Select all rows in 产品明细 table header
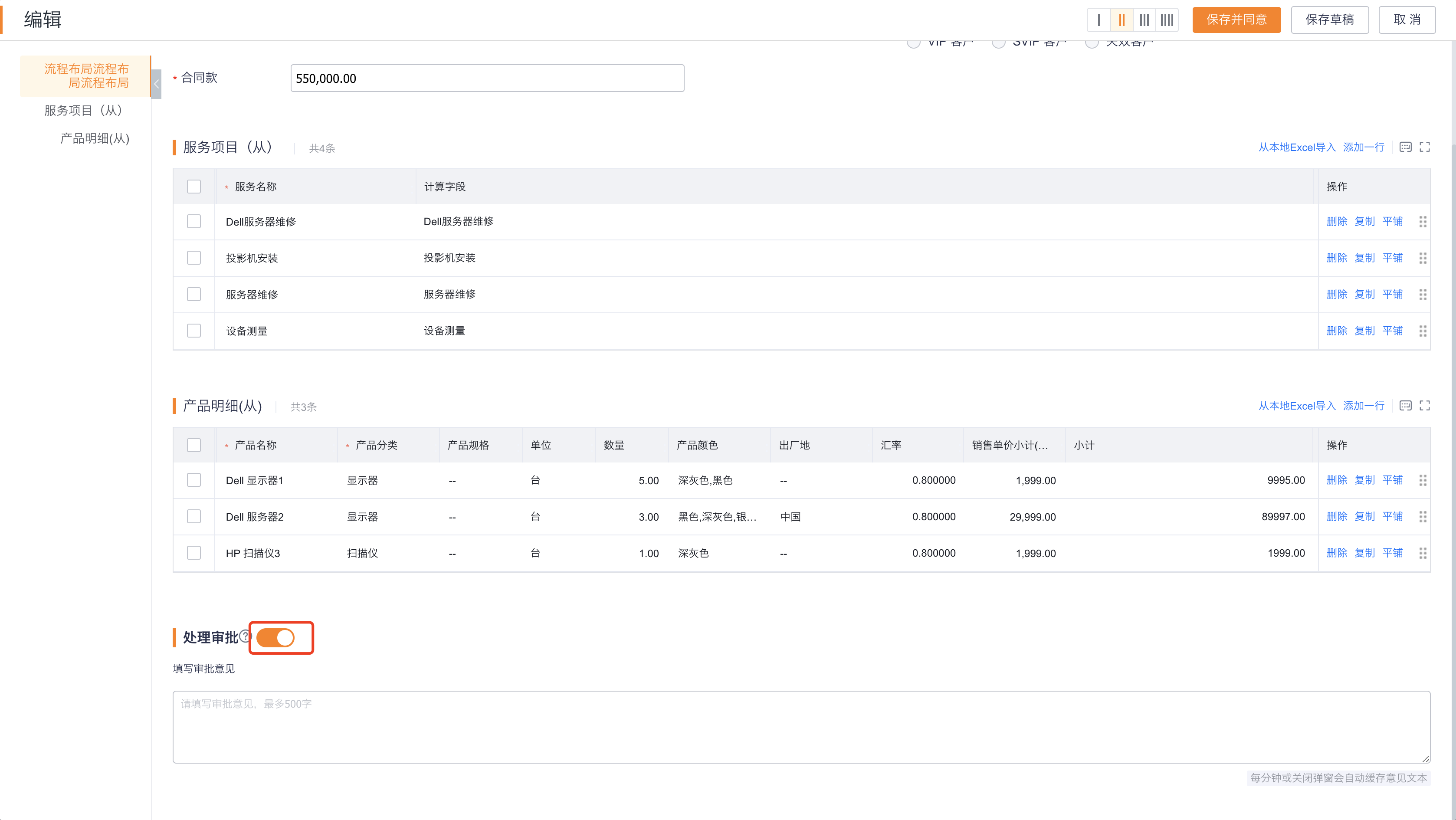Image resolution: width=1456 pixels, height=820 pixels. pyautogui.click(x=194, y=445)
